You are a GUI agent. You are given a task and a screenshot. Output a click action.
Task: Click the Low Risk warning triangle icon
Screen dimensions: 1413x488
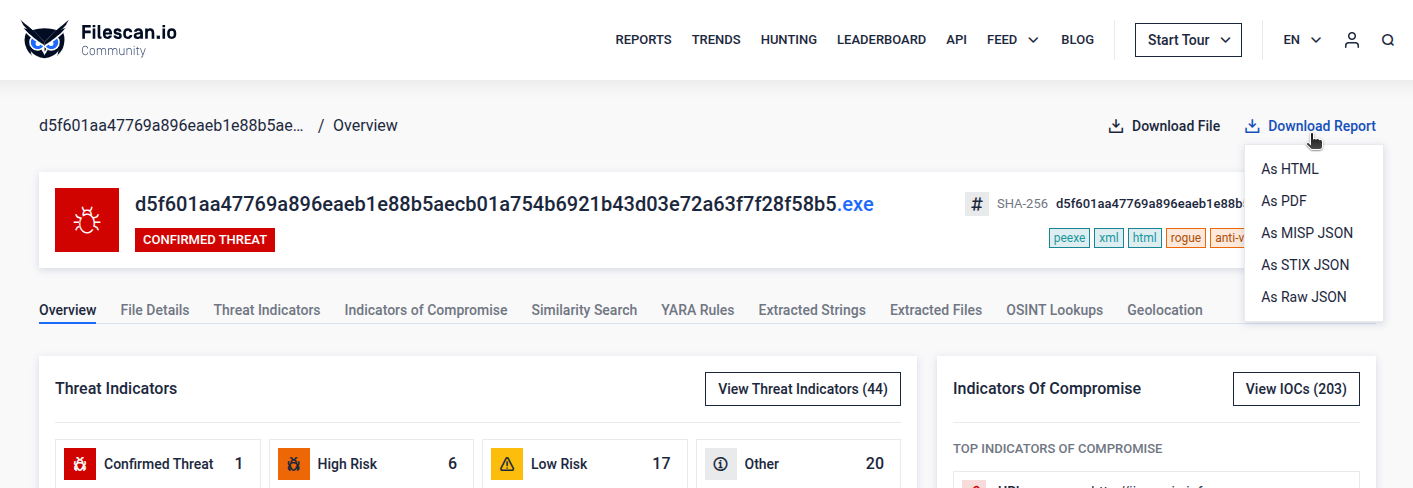coord(507,464)
